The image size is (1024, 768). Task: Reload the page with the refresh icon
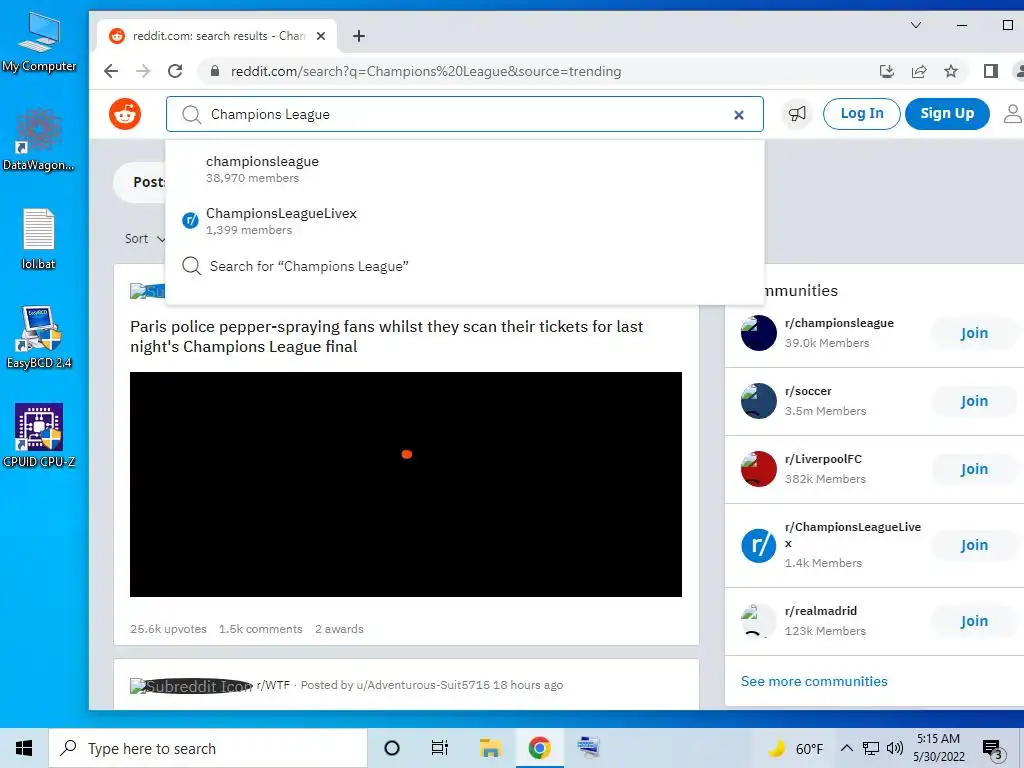tap(175, 71)
